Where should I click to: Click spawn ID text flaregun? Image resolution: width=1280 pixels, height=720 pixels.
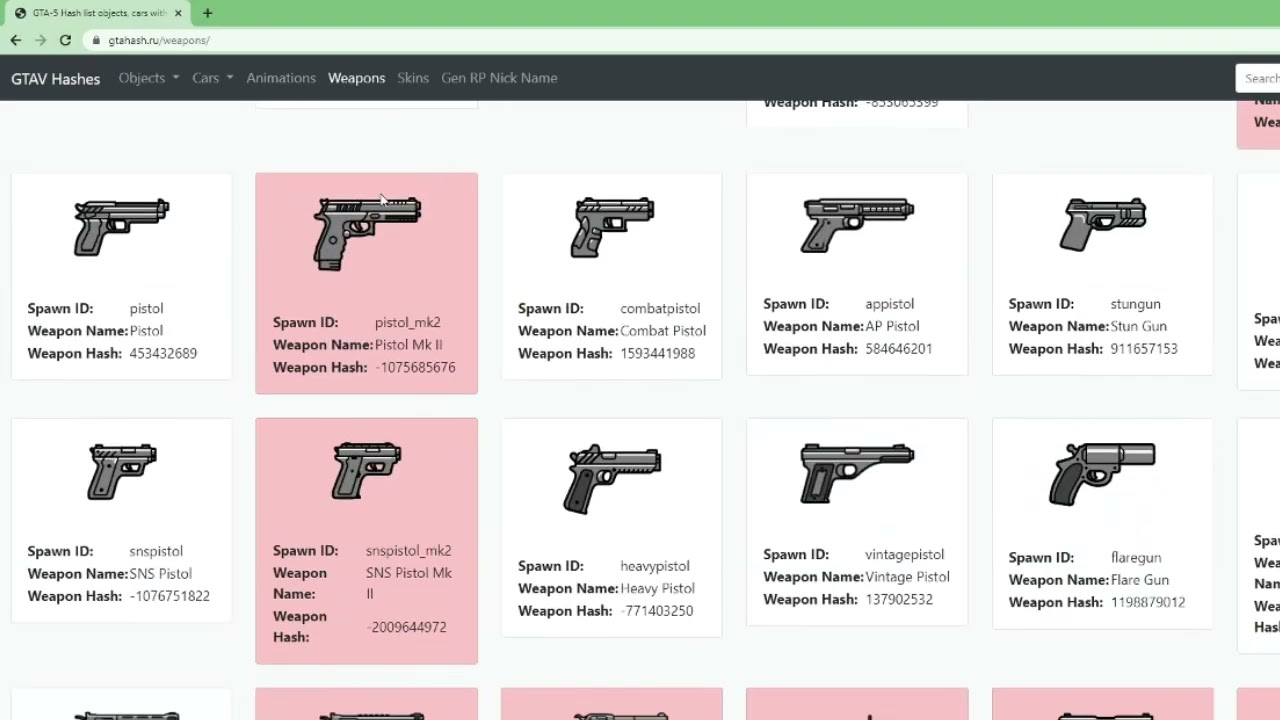coord(1135,558)
